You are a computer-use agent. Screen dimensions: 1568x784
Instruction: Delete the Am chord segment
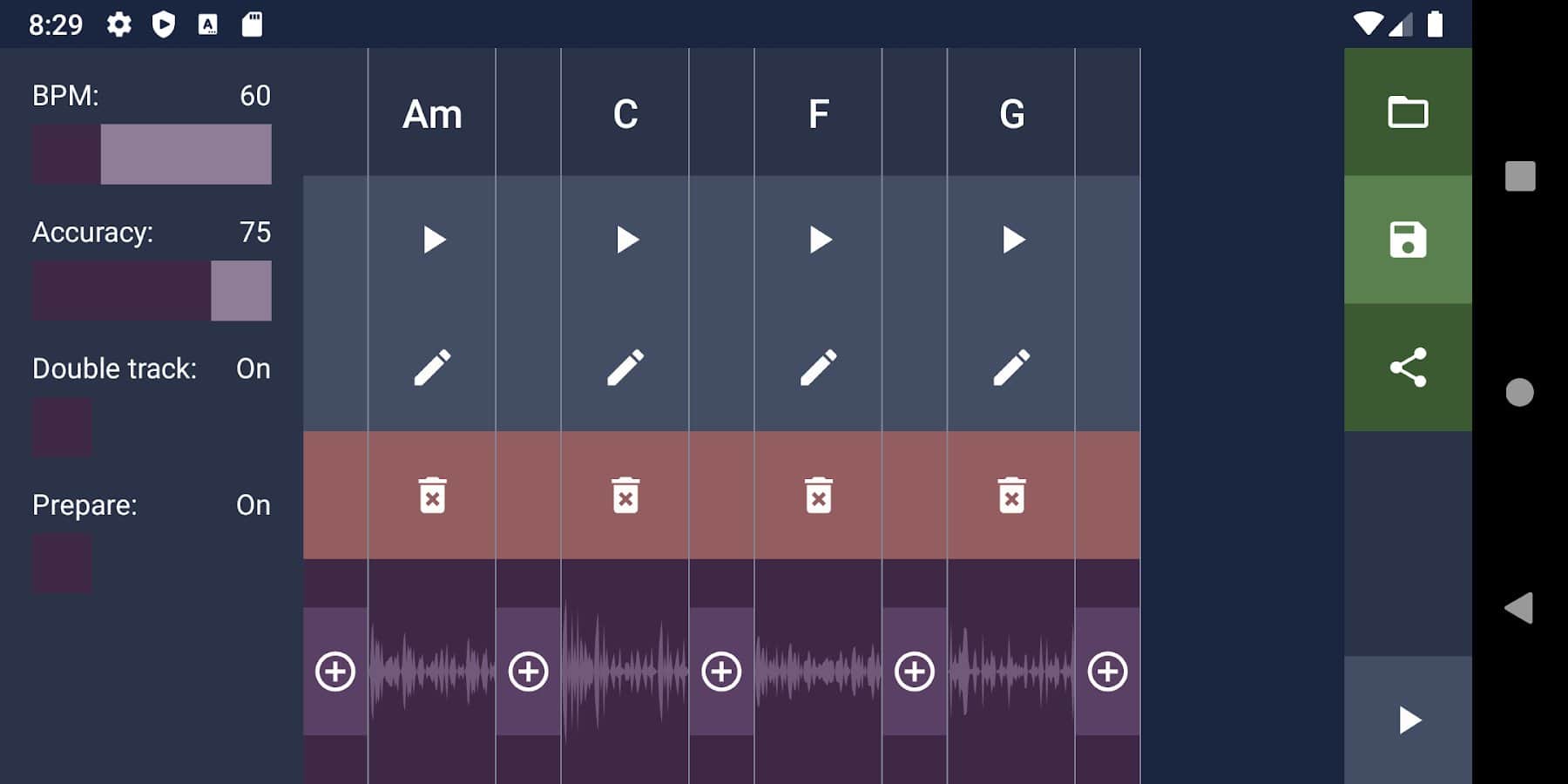(x=433, y=496)
